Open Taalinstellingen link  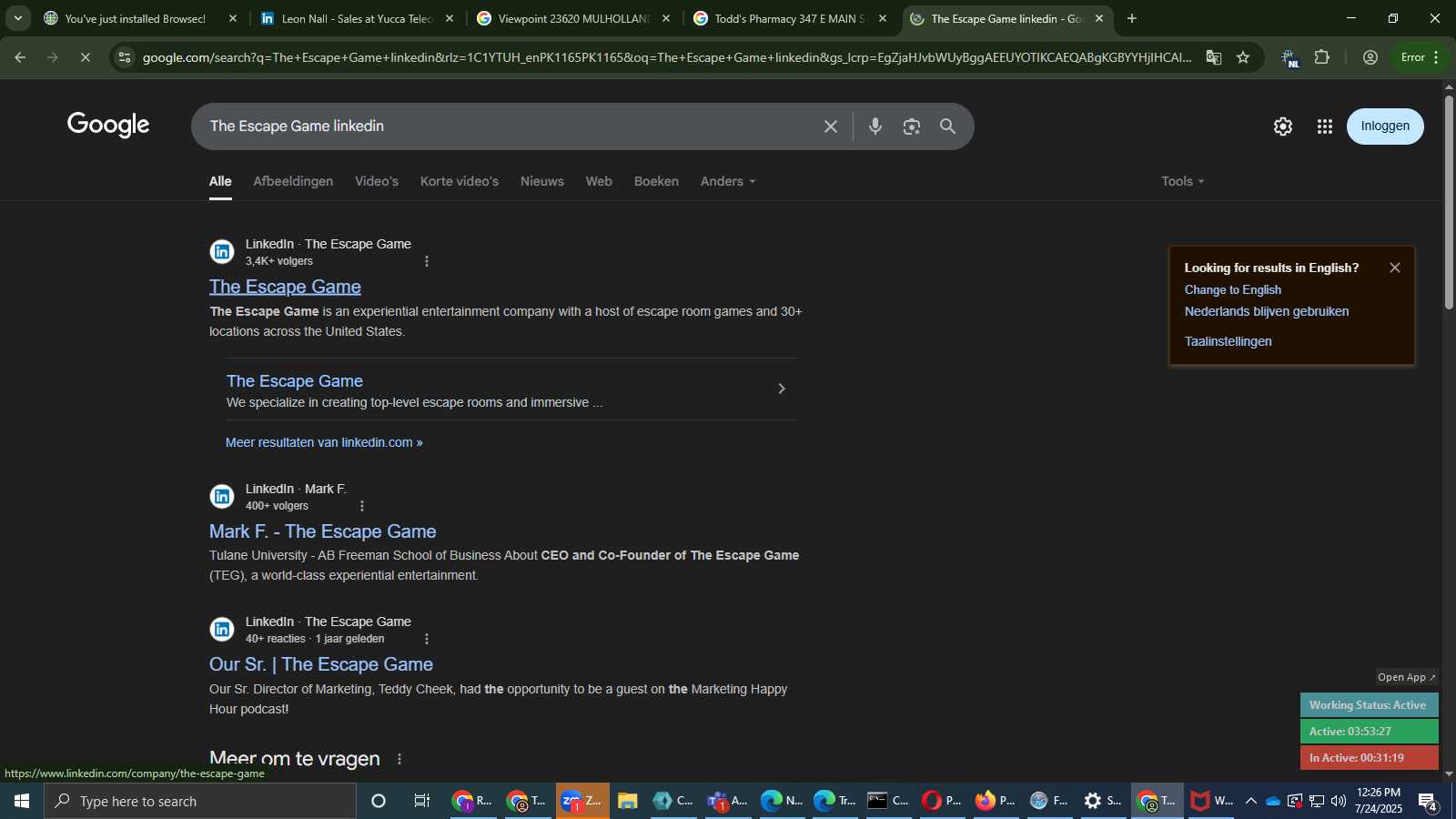[x=1228, y=341]
